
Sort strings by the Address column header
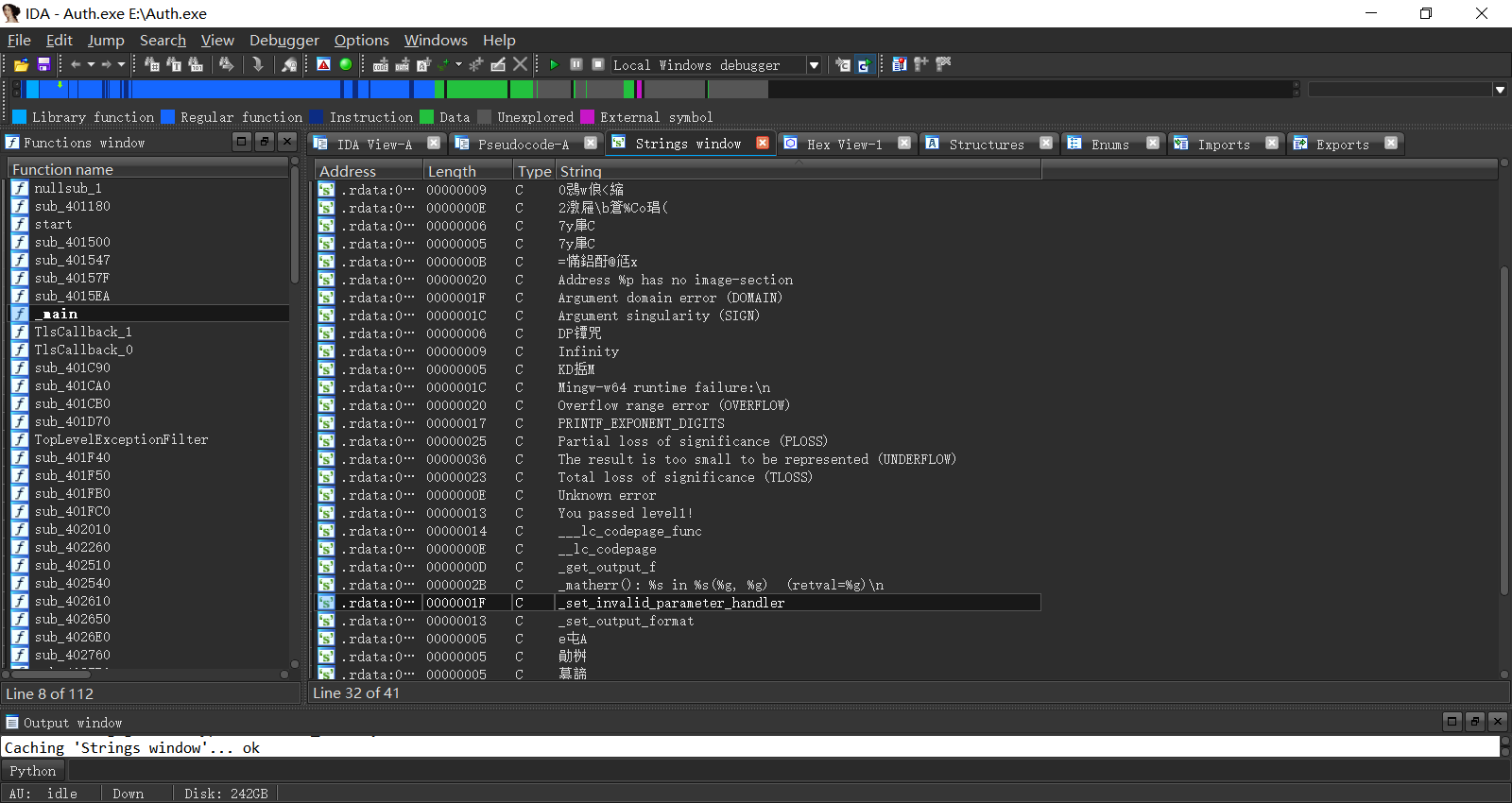pyautogui.click(x=369, y=171)
